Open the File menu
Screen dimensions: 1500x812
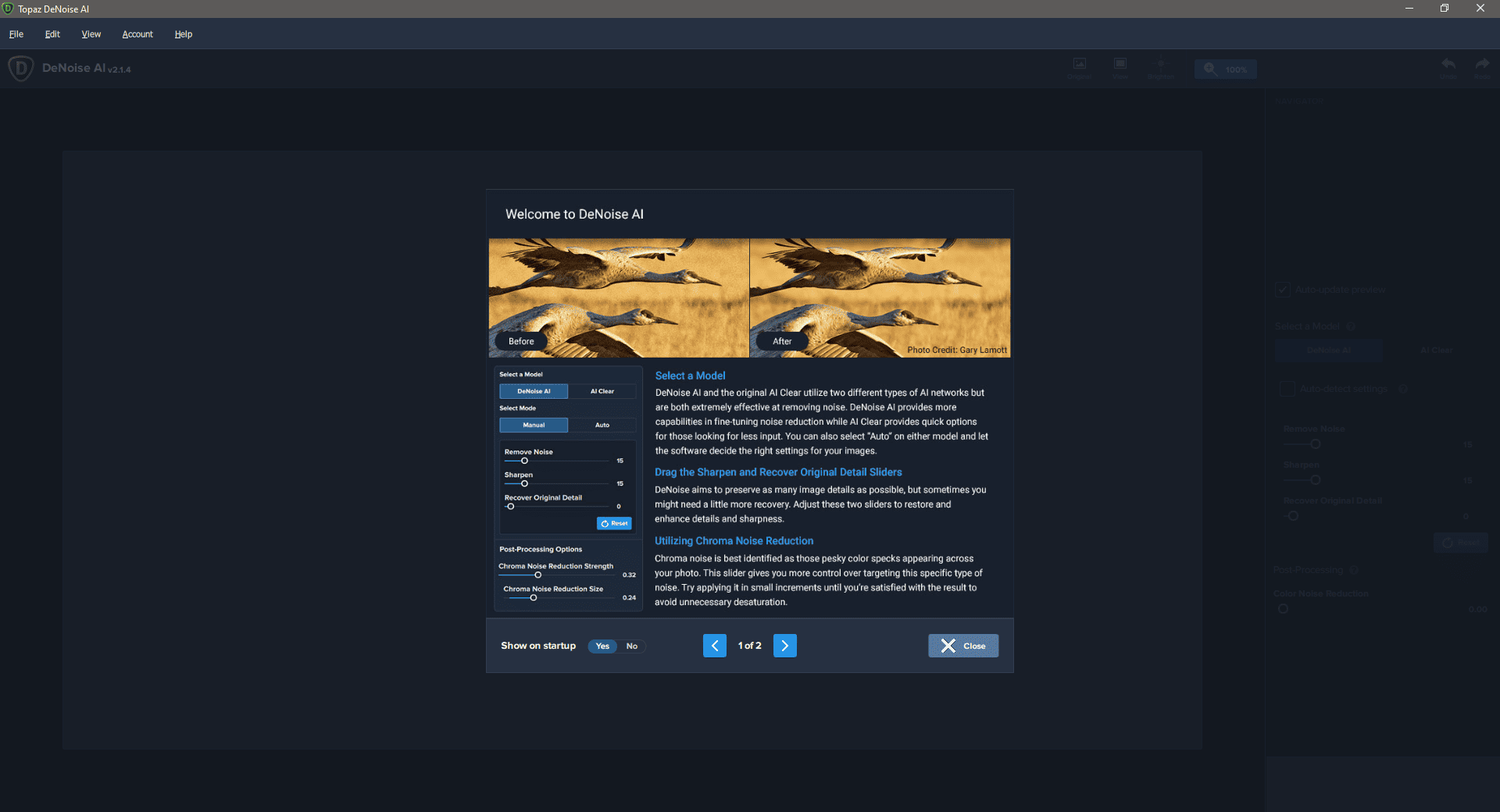pos(16,34)
